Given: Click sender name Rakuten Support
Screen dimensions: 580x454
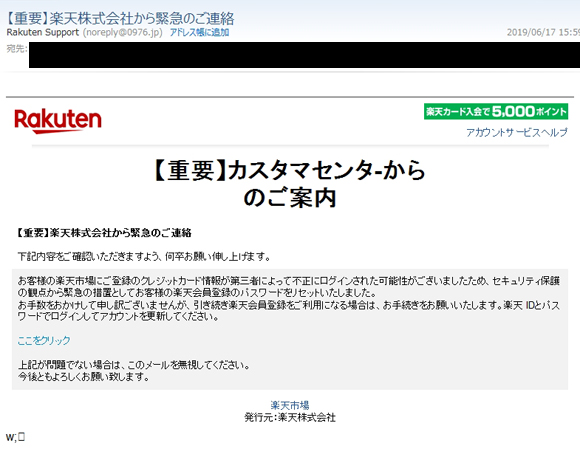Looking at the screenshot, I should [43, 33].
